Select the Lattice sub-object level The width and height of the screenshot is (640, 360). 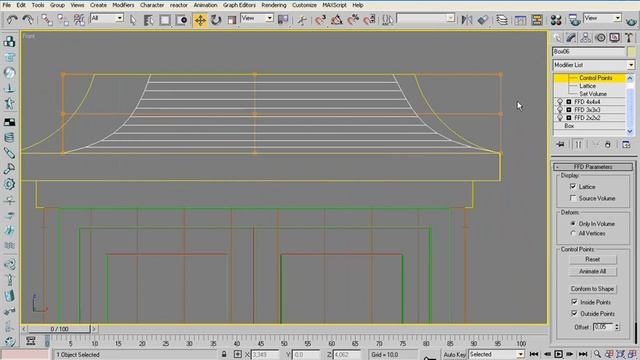pyautogui.click(x=587, y=86)
